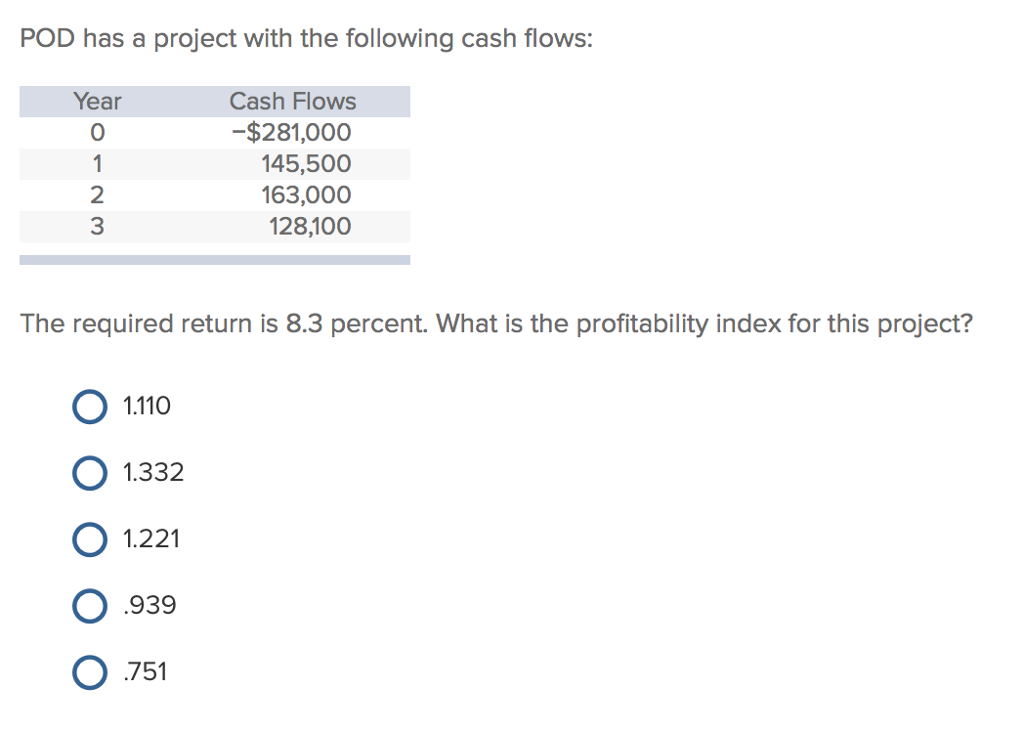Select the 1.332 answer option
Screen dimensions: 1024x731
(x=90, y=472)
